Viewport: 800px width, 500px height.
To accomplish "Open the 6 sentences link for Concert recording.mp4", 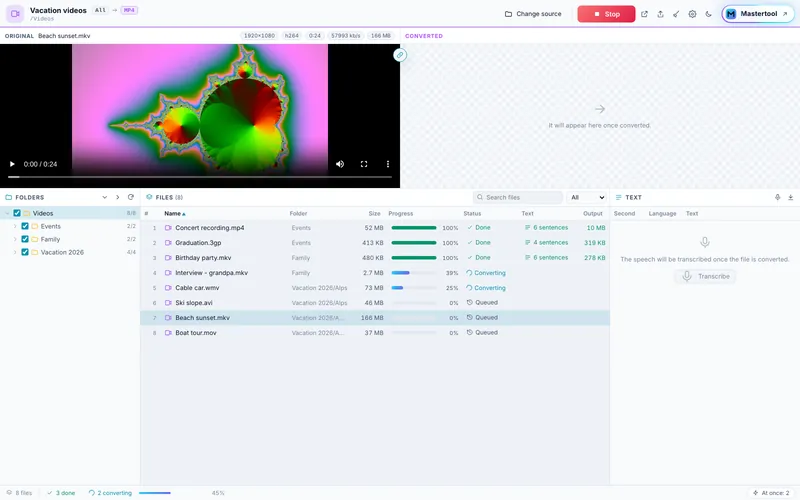I will click(546, 228).
